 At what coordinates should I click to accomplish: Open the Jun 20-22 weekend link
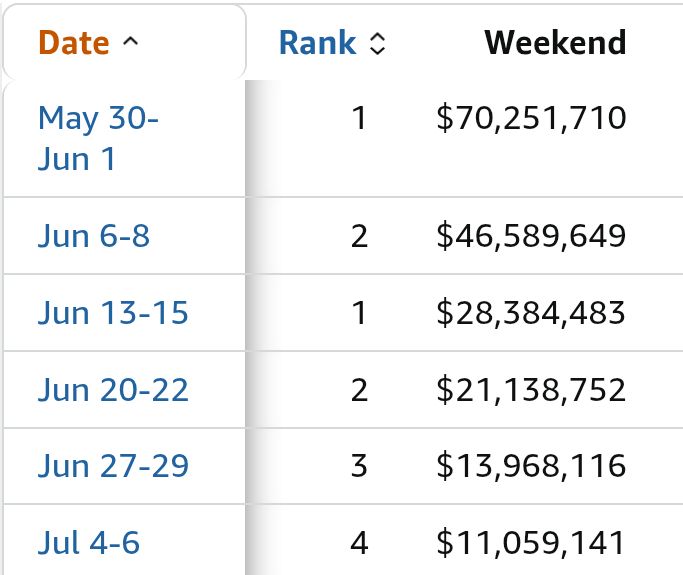point(113,389)
